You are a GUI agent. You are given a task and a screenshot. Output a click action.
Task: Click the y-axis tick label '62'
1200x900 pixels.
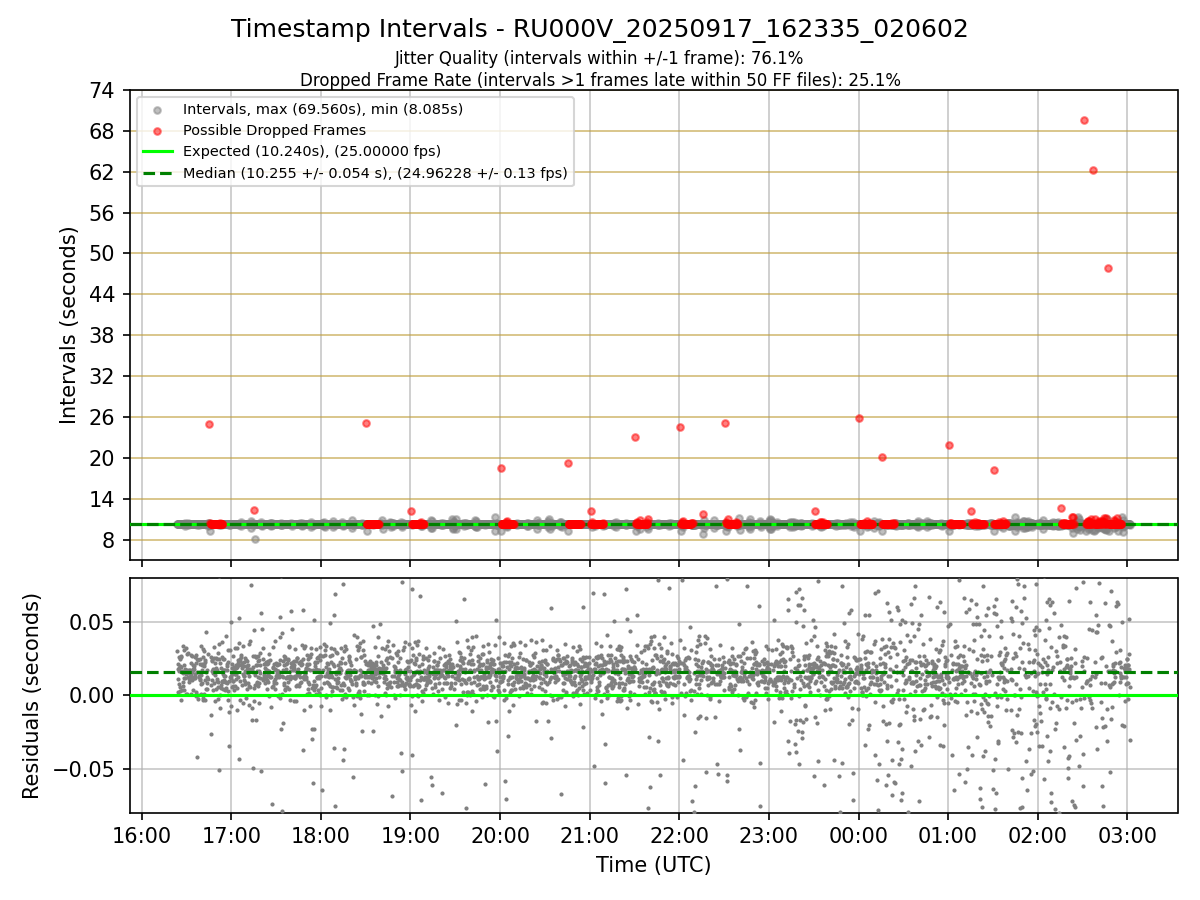[104, 173]
